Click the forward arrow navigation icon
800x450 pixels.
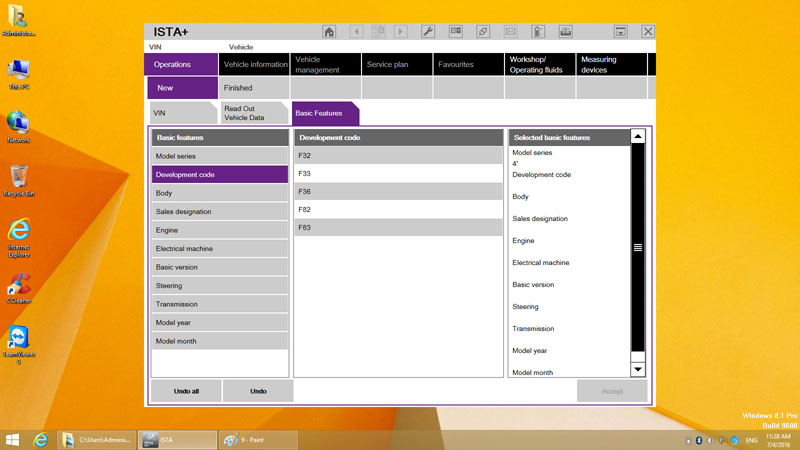pos(401,32)
